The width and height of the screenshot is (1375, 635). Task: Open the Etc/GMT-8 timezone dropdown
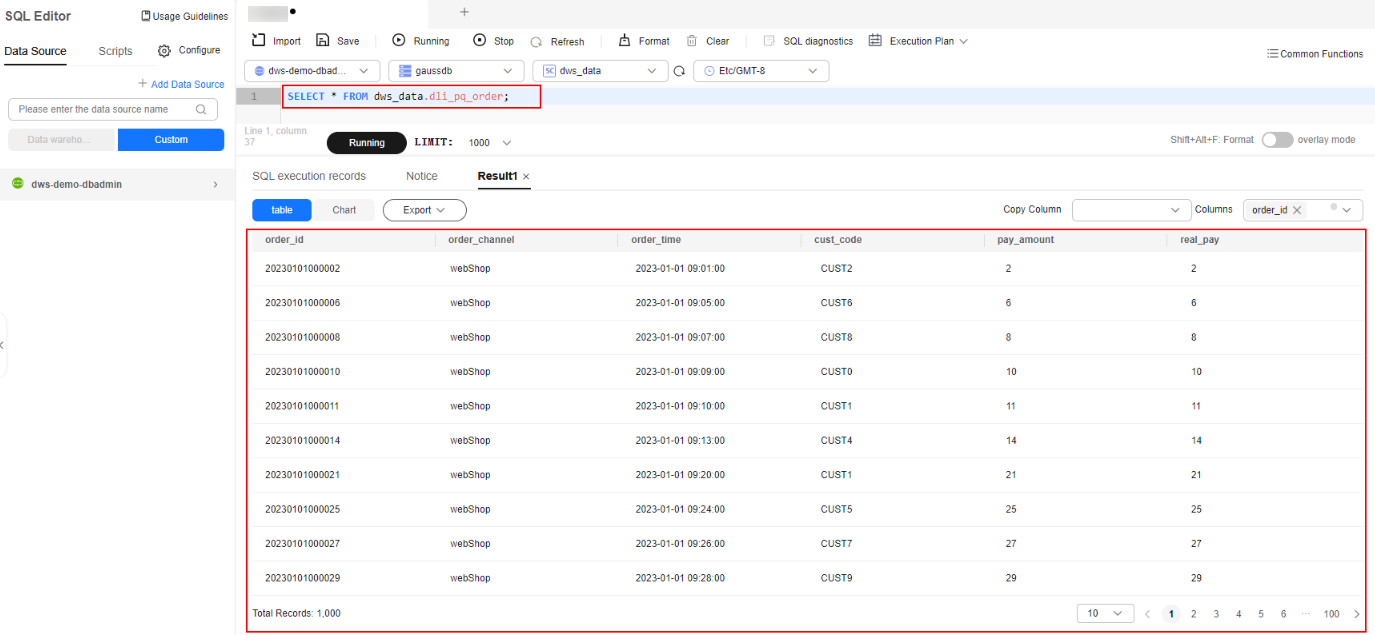(762, 71)
